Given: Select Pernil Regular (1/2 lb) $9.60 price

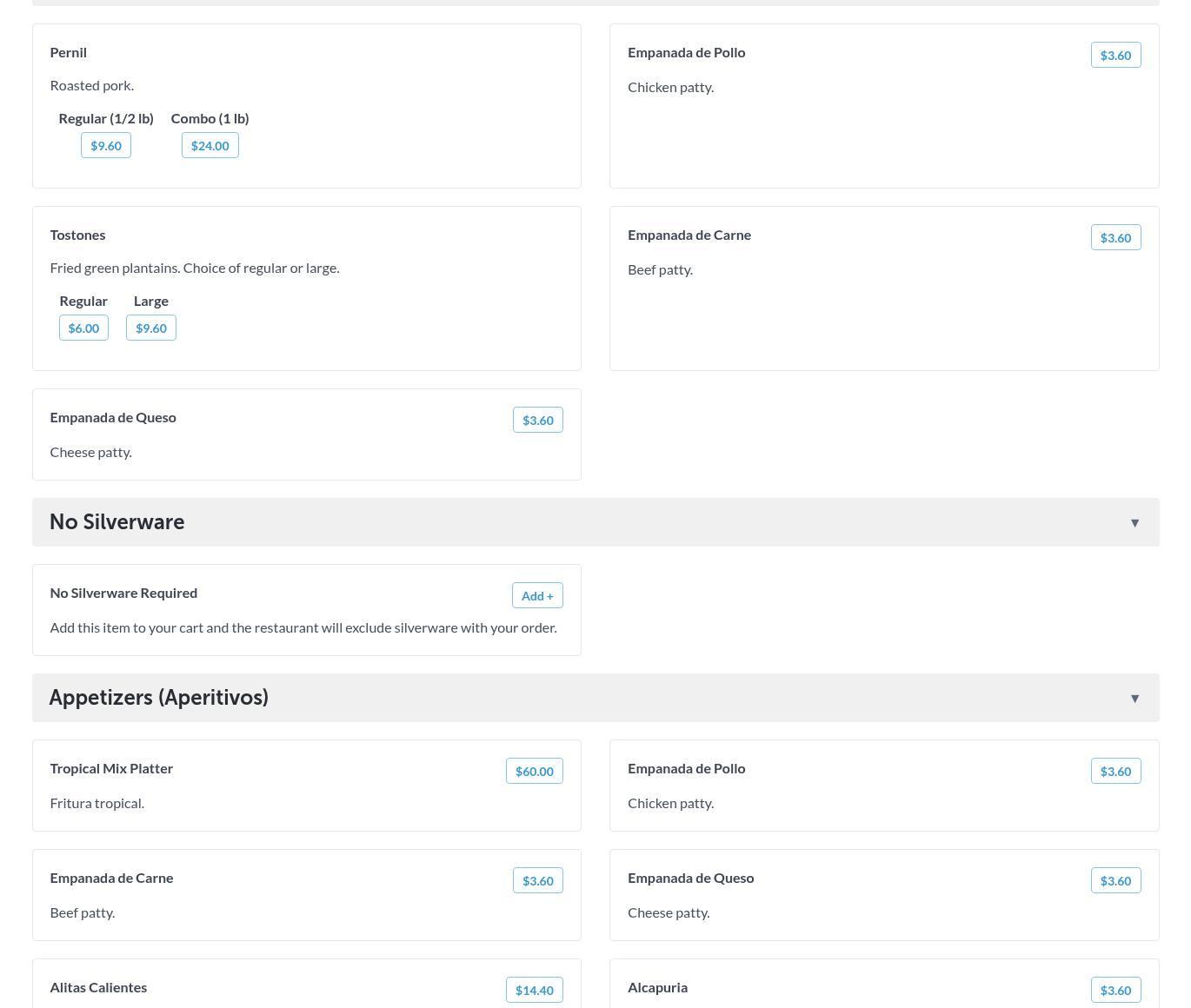Looking at the screenshot, I should point(106,145).
